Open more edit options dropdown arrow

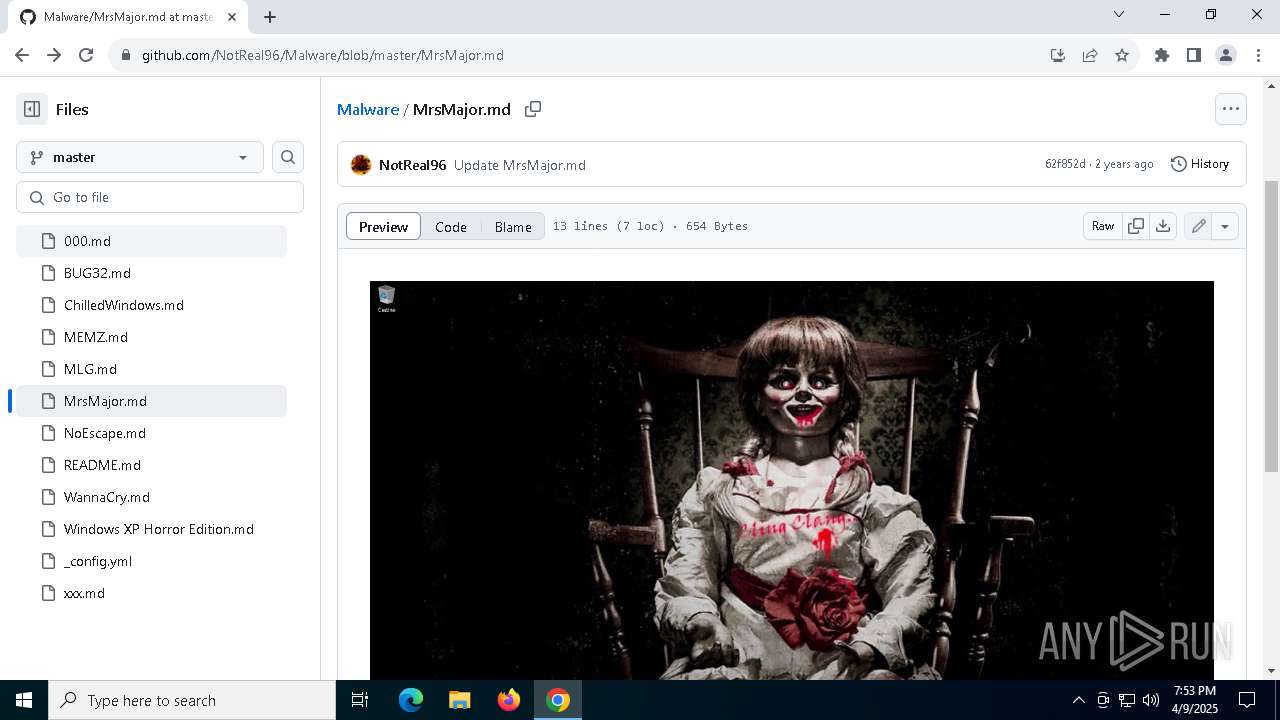point(1225,226)
